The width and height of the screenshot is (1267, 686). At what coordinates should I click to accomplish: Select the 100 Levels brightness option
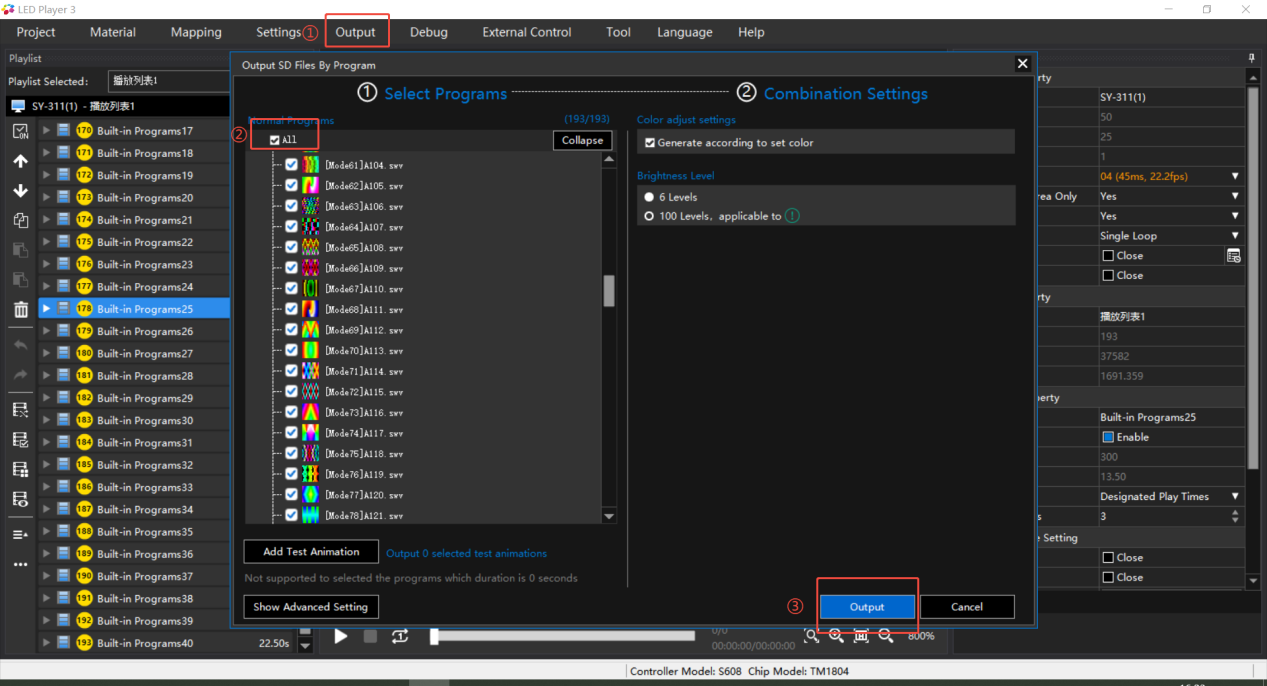[649, 216]
